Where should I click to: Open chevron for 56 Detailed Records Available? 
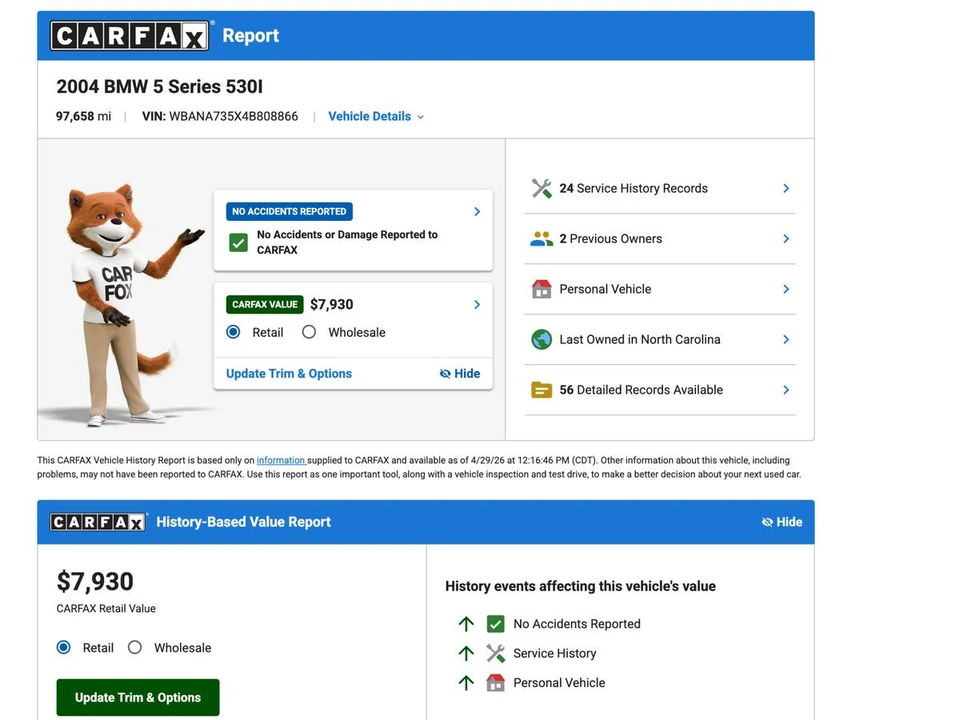[x=786, y=390]
